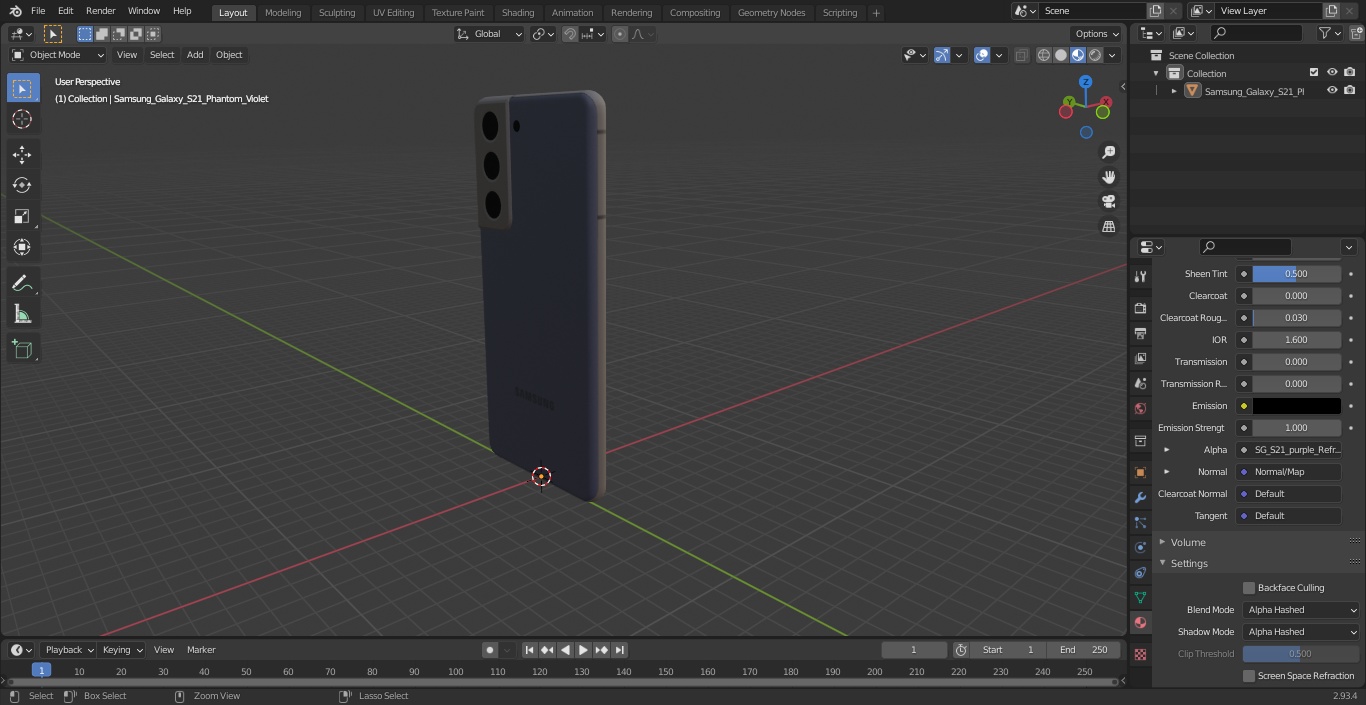The image size is (1366, 705).
Task: Click the timeline current frame marker
Action: (x=41, y=671)
